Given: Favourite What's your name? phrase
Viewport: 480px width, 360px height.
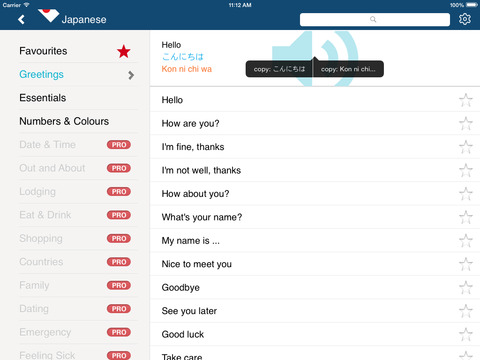Looking at the screenshot, I should (x=466, y=217).
